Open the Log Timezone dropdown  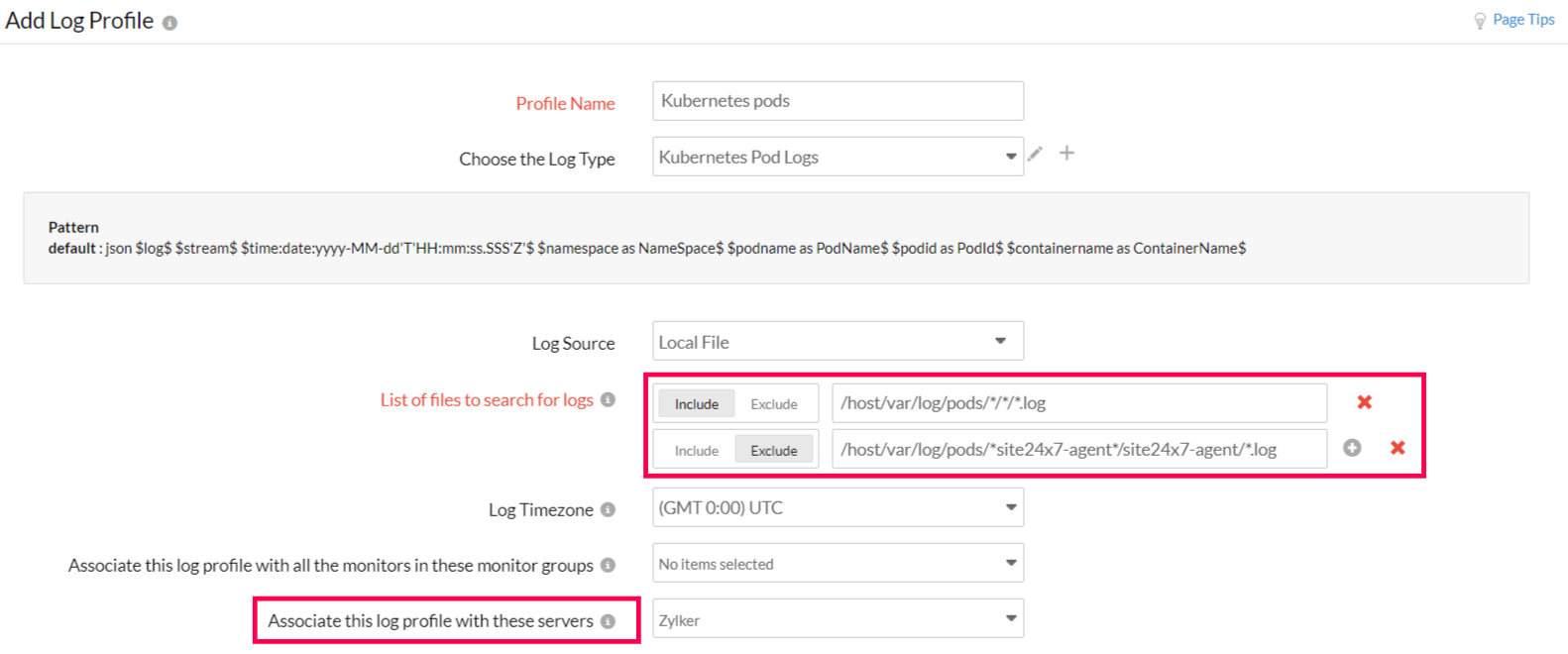(837, 508)
